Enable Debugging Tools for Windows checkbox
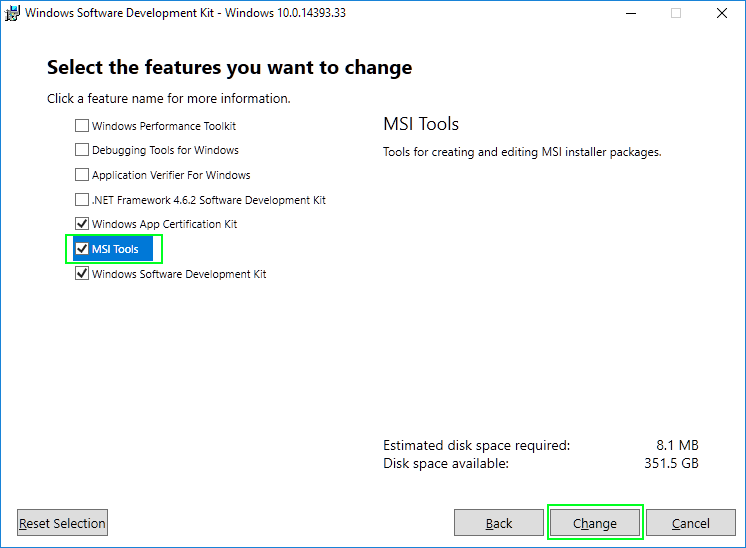The image size is (746, 548). click(x=82, y=150)
